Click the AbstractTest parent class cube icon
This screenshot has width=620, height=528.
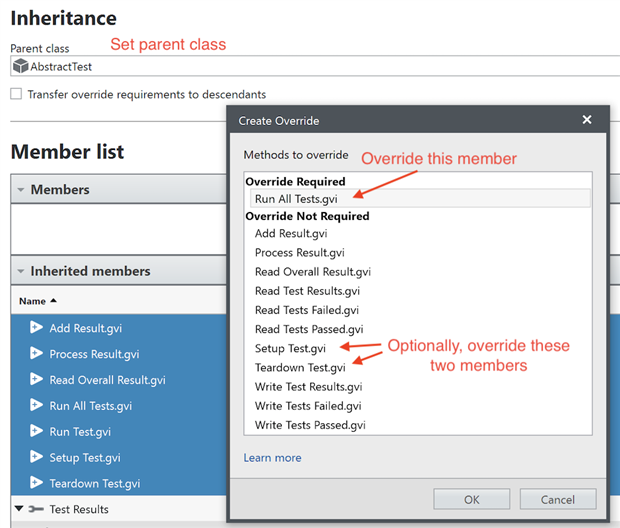20,67
